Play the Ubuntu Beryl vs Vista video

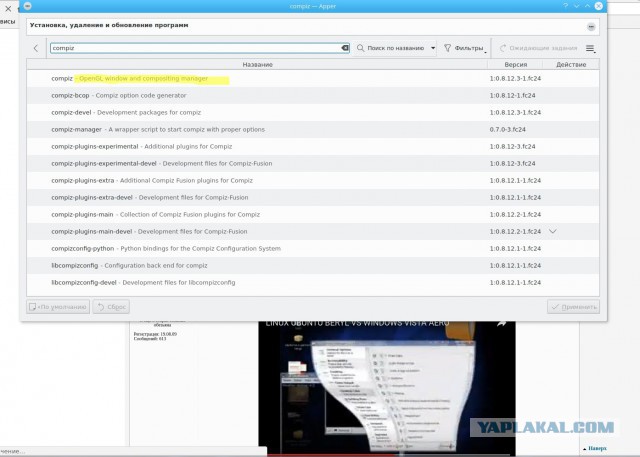pyautogui.click(x=387, y=388)
